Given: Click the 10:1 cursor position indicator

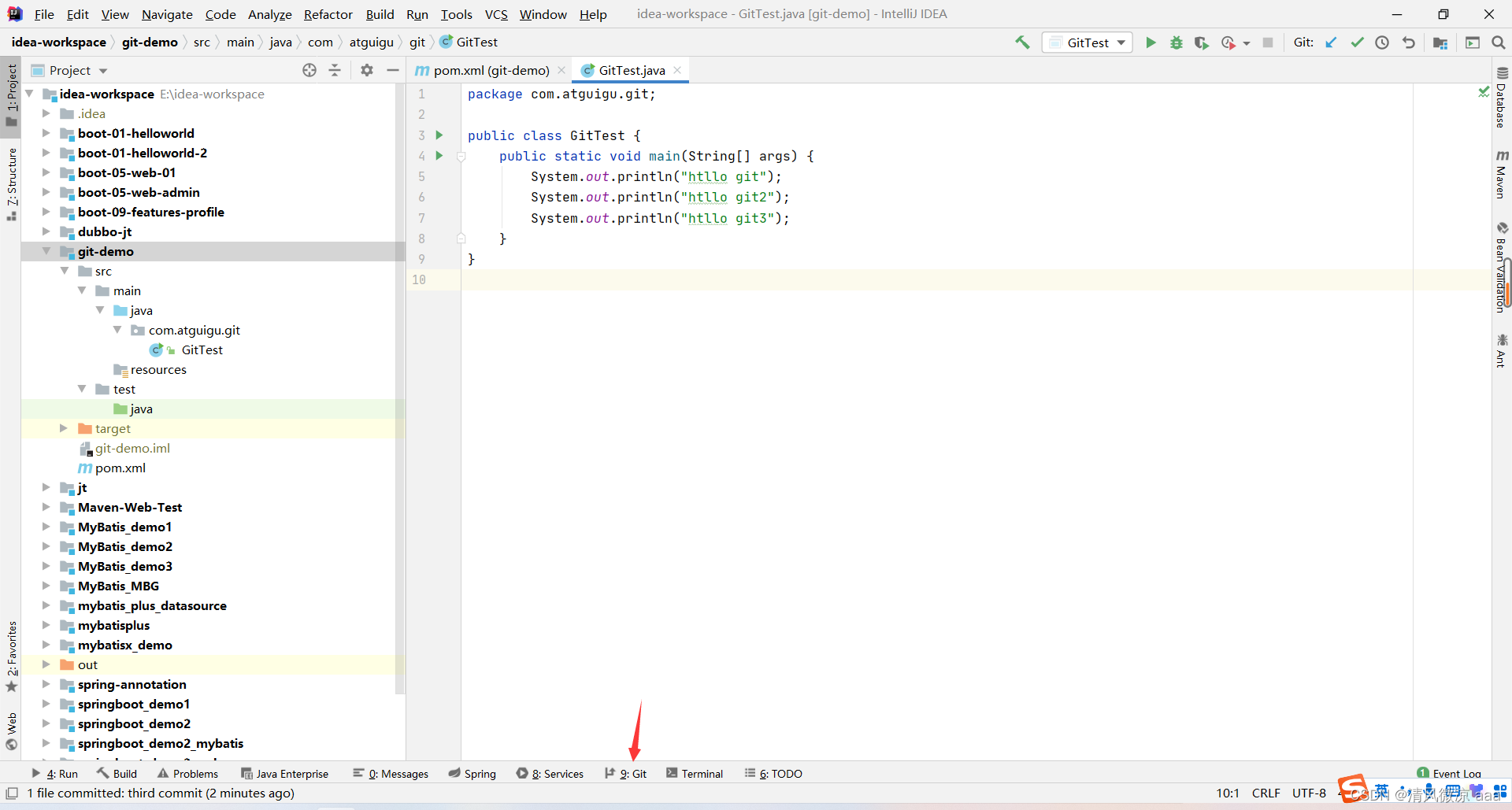Looking at the screenshot, I should pos(1228,793).
